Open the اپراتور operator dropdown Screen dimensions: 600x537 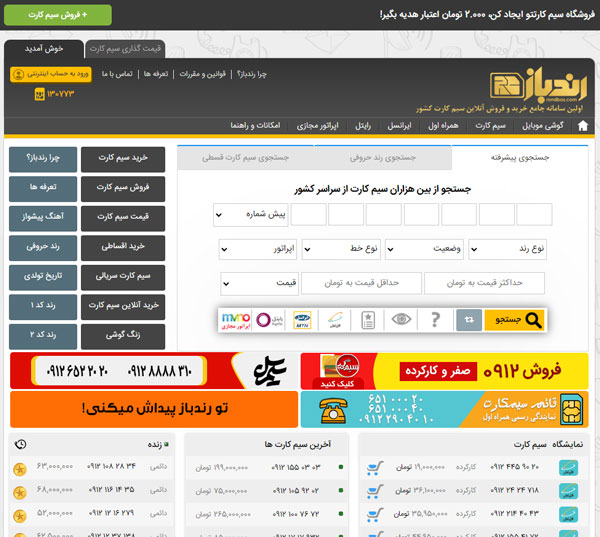coord(258,249)
